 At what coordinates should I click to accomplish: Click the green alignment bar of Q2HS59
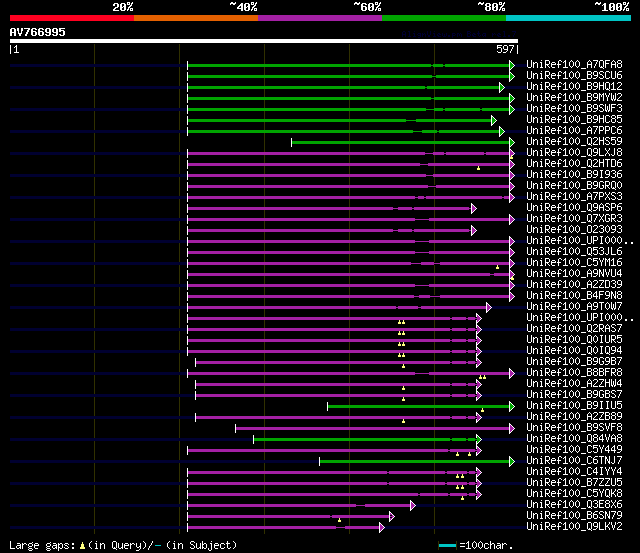[401, 142]
